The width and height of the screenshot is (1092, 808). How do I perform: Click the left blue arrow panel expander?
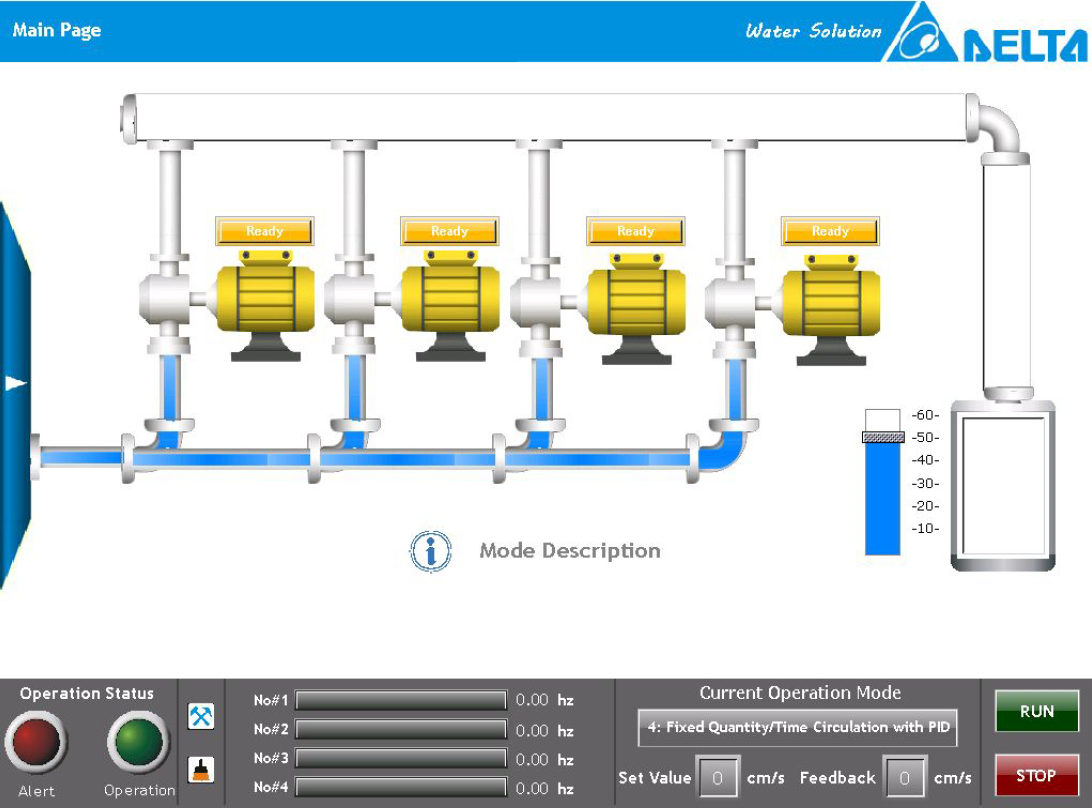[x=14, y=384]
